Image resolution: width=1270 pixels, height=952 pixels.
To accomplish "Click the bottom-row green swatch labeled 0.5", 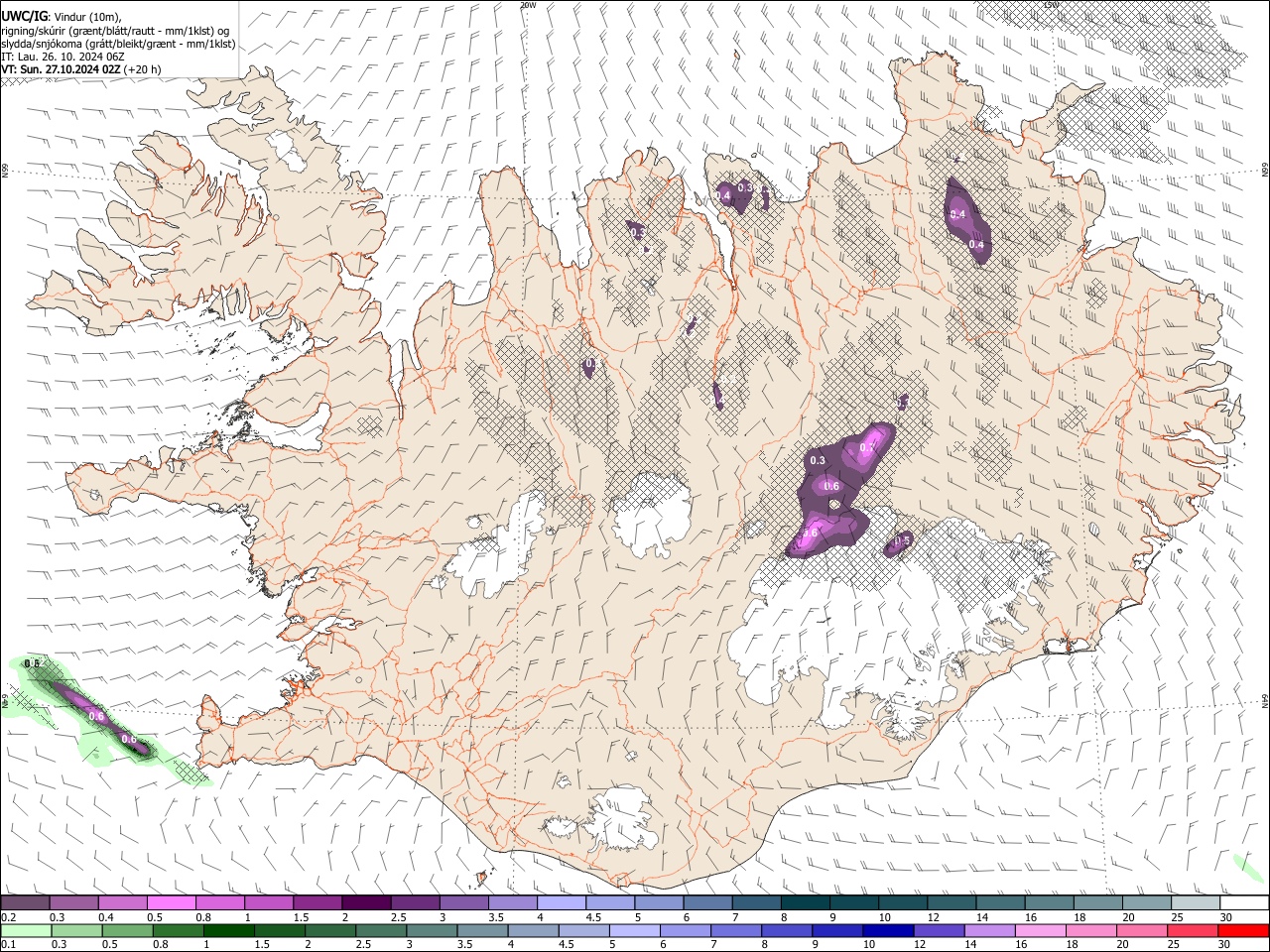I will coord(127,930).
